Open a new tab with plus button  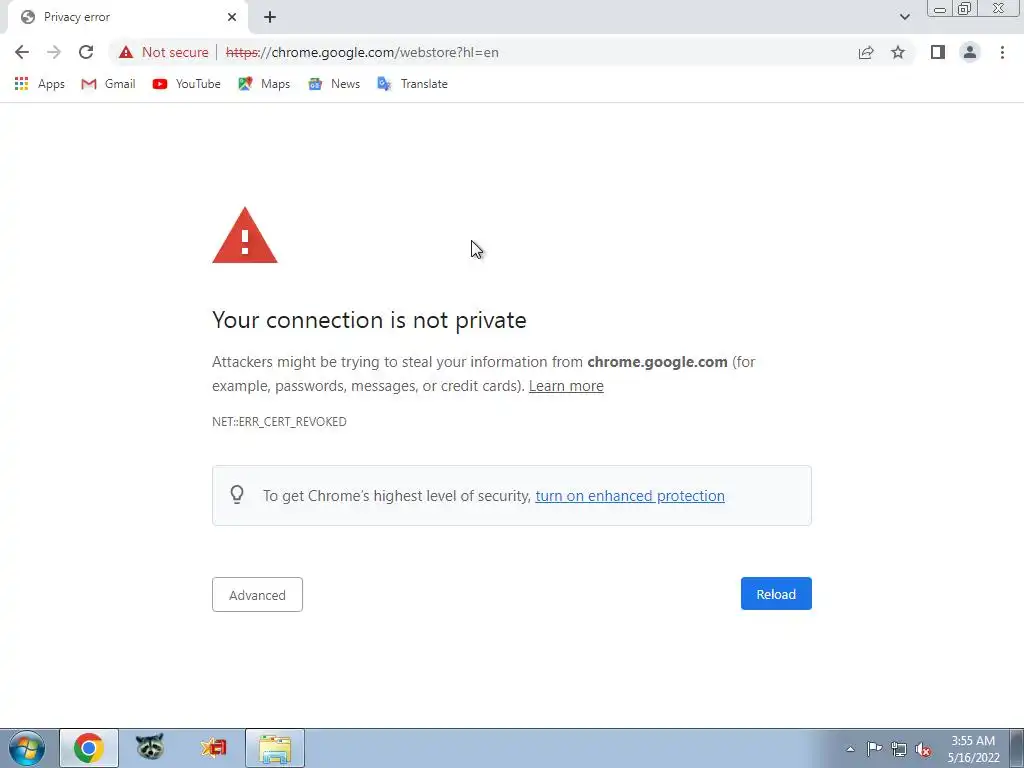pyautogui.click(x=270, y=17)
